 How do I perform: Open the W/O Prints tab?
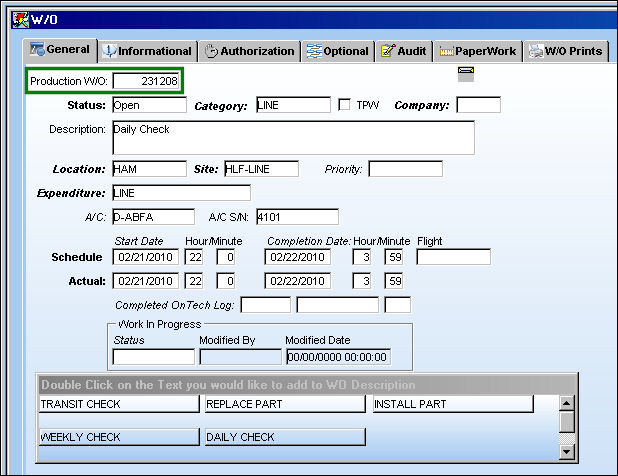[566, 51]
